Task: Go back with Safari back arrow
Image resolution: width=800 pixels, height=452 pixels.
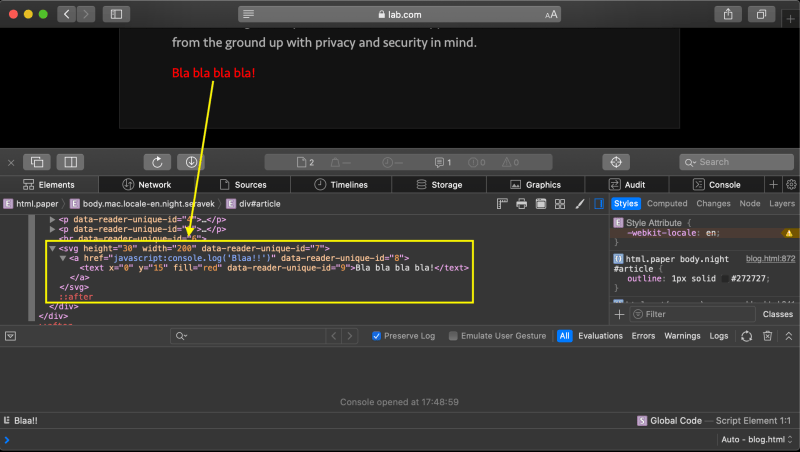Action: pyautogui.click(x=66, y=14)
